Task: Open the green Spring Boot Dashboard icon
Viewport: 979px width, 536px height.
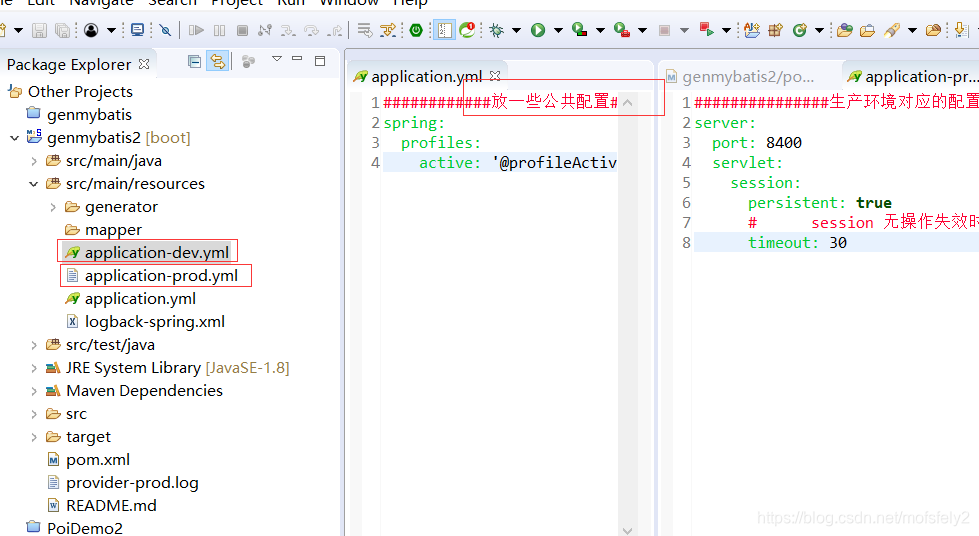Action: click(x=416, y=30)
